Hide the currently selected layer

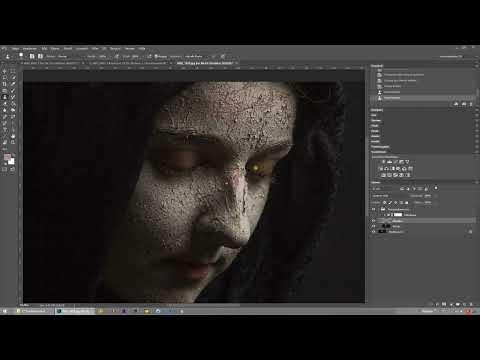373,220
